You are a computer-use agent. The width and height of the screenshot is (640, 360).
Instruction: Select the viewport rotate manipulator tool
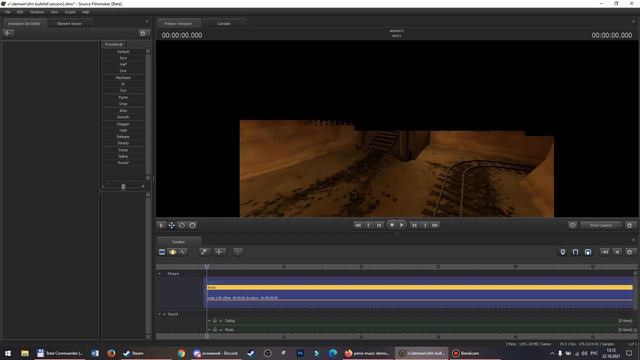click(x=182, y=225)
